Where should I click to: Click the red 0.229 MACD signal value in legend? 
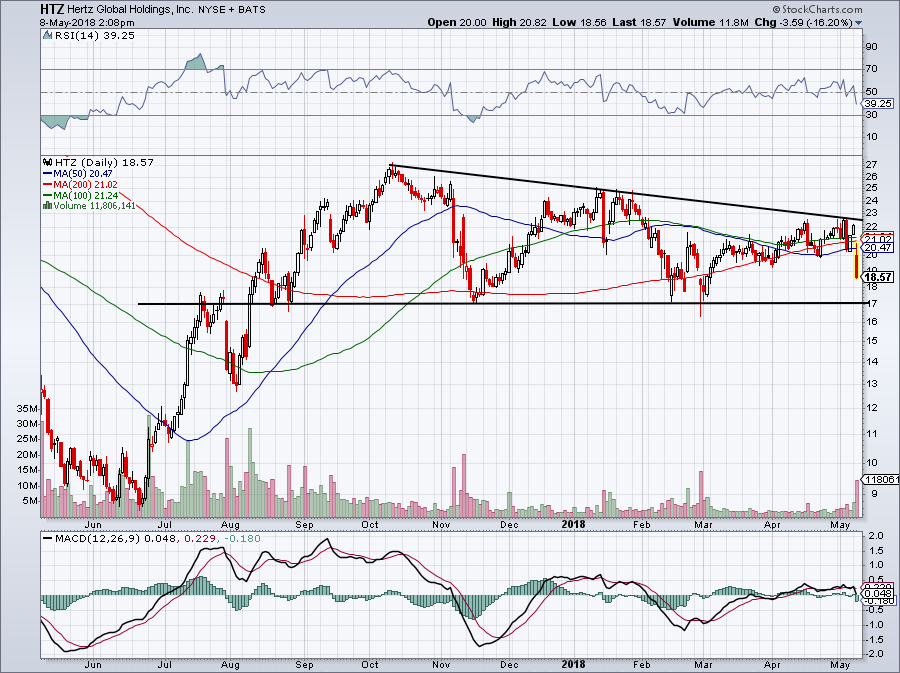pyautogui.click(x=201, y=539)
